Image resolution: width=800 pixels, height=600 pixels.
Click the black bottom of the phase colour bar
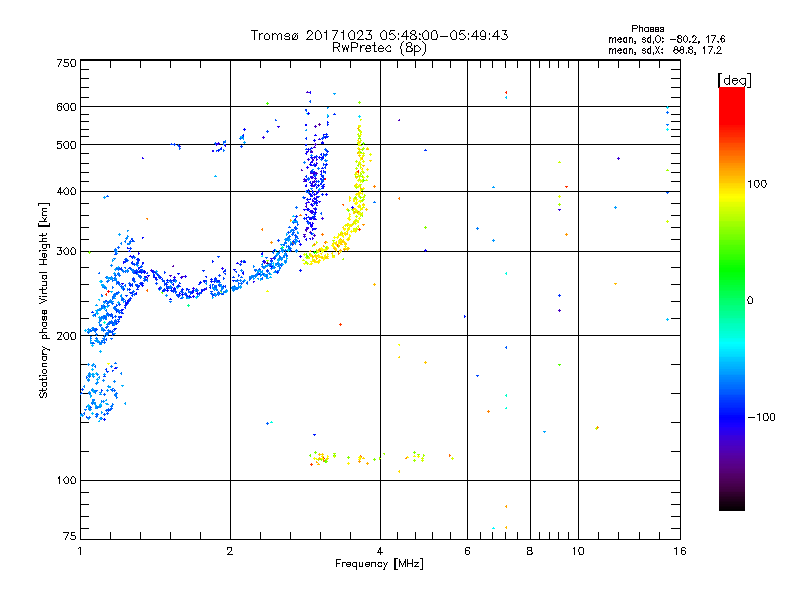click(x=732, y=503)
